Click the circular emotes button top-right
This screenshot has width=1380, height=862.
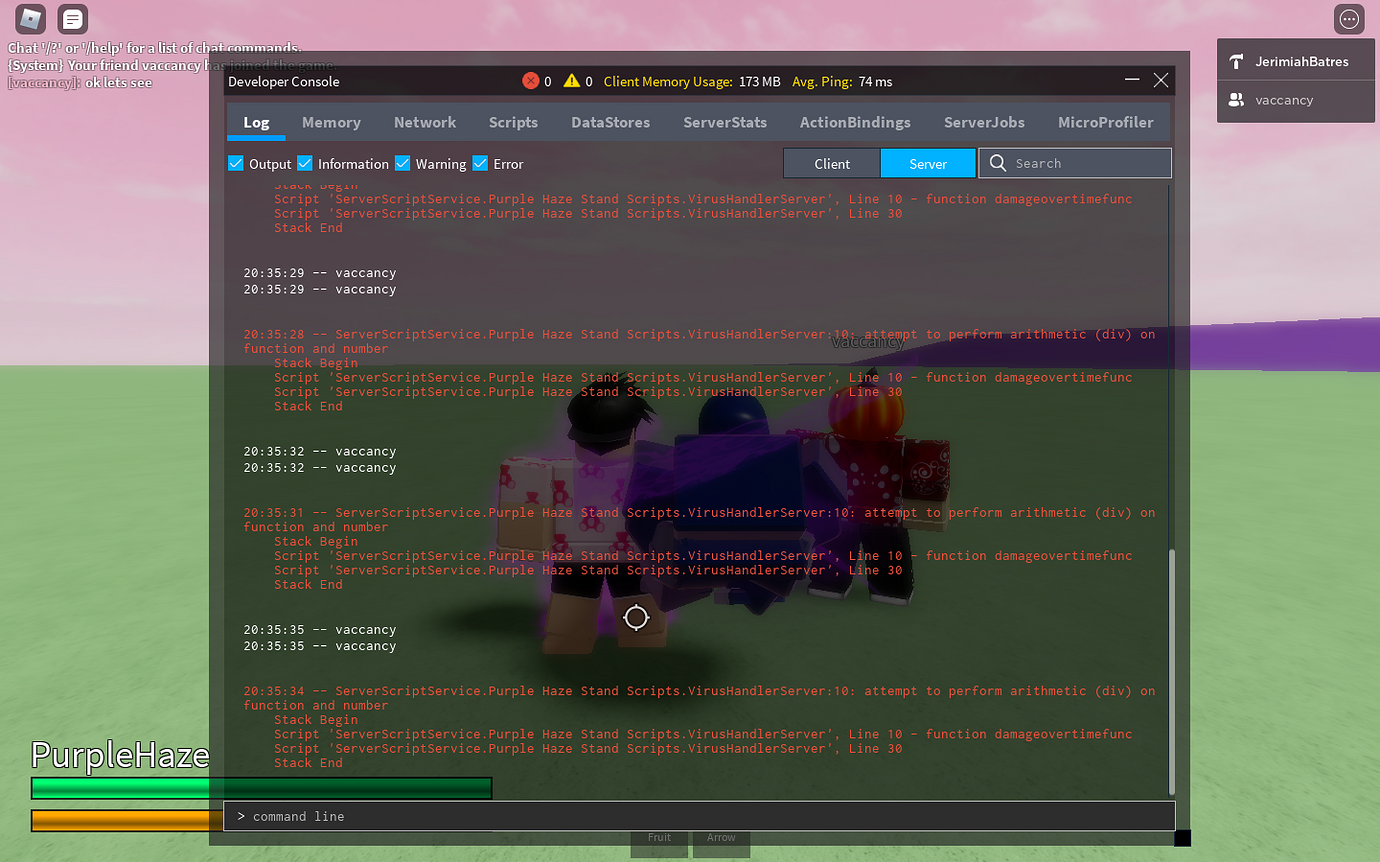pyautogui.click(x=1349, y=18)
